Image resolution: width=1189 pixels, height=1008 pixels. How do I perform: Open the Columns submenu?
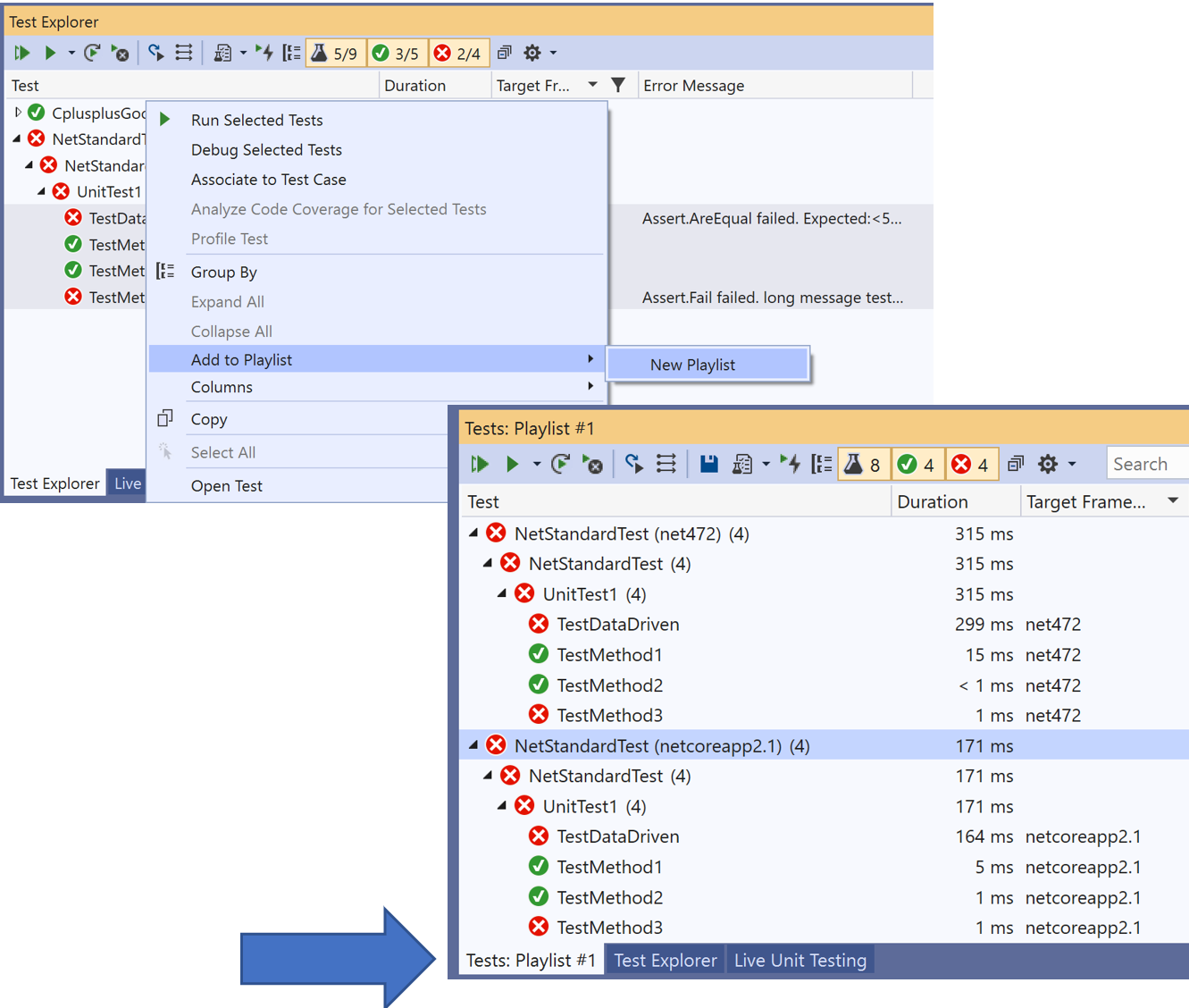tap(377, 387)
